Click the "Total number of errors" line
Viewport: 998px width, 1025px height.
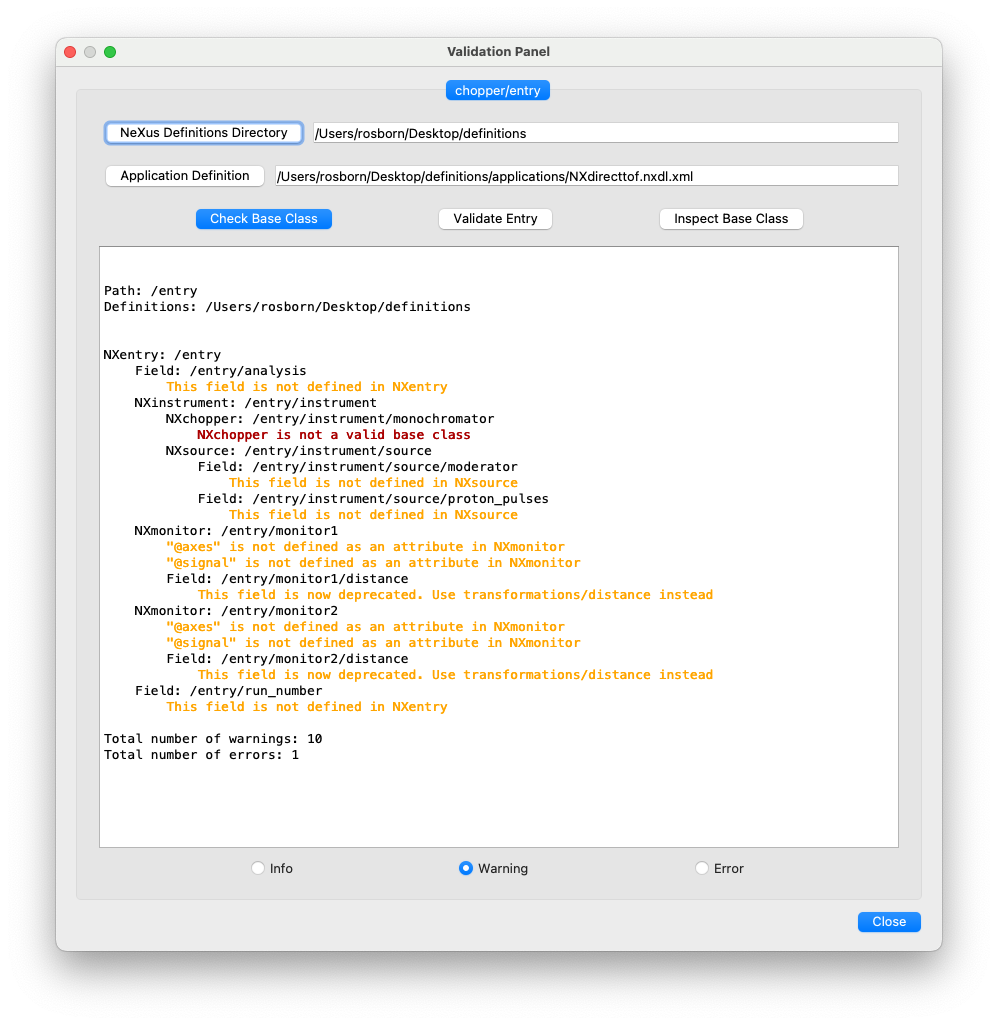[201, 755]
